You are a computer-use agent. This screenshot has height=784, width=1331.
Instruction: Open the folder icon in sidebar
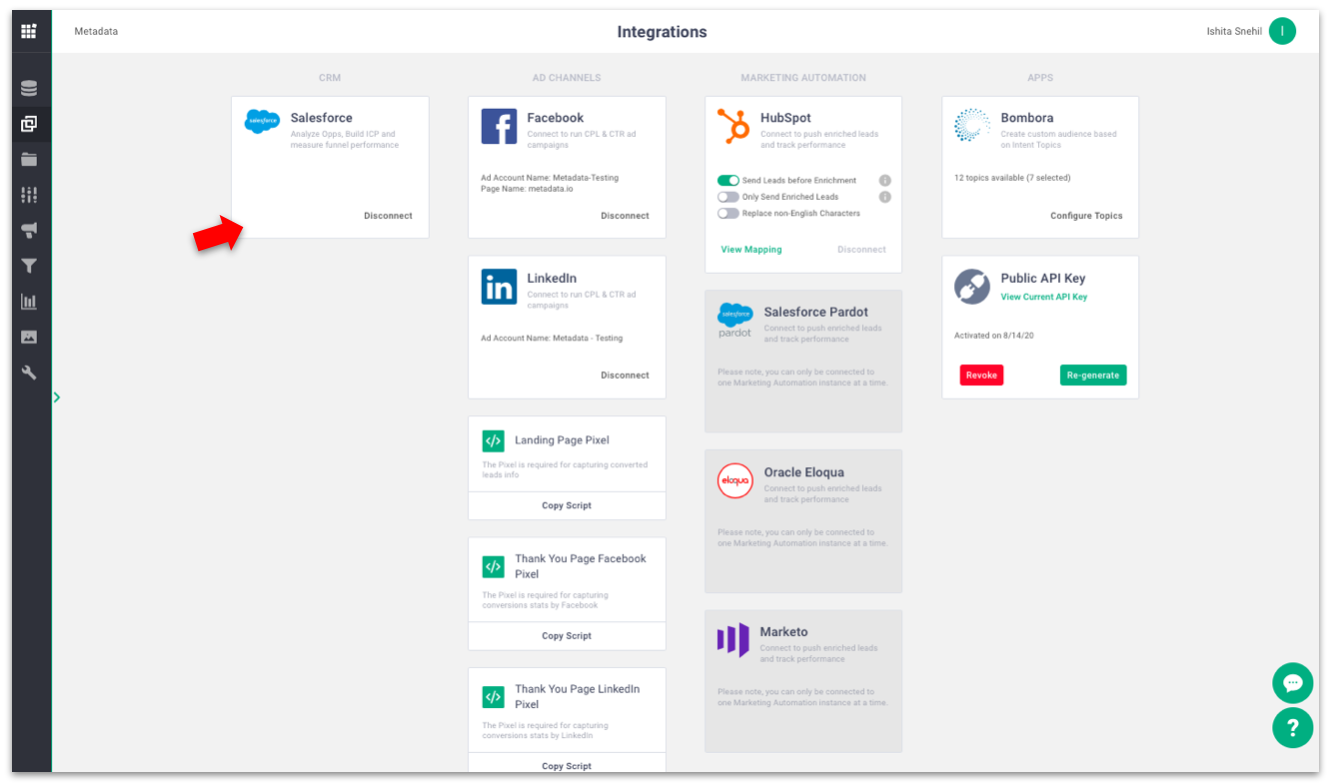point(29,160)
